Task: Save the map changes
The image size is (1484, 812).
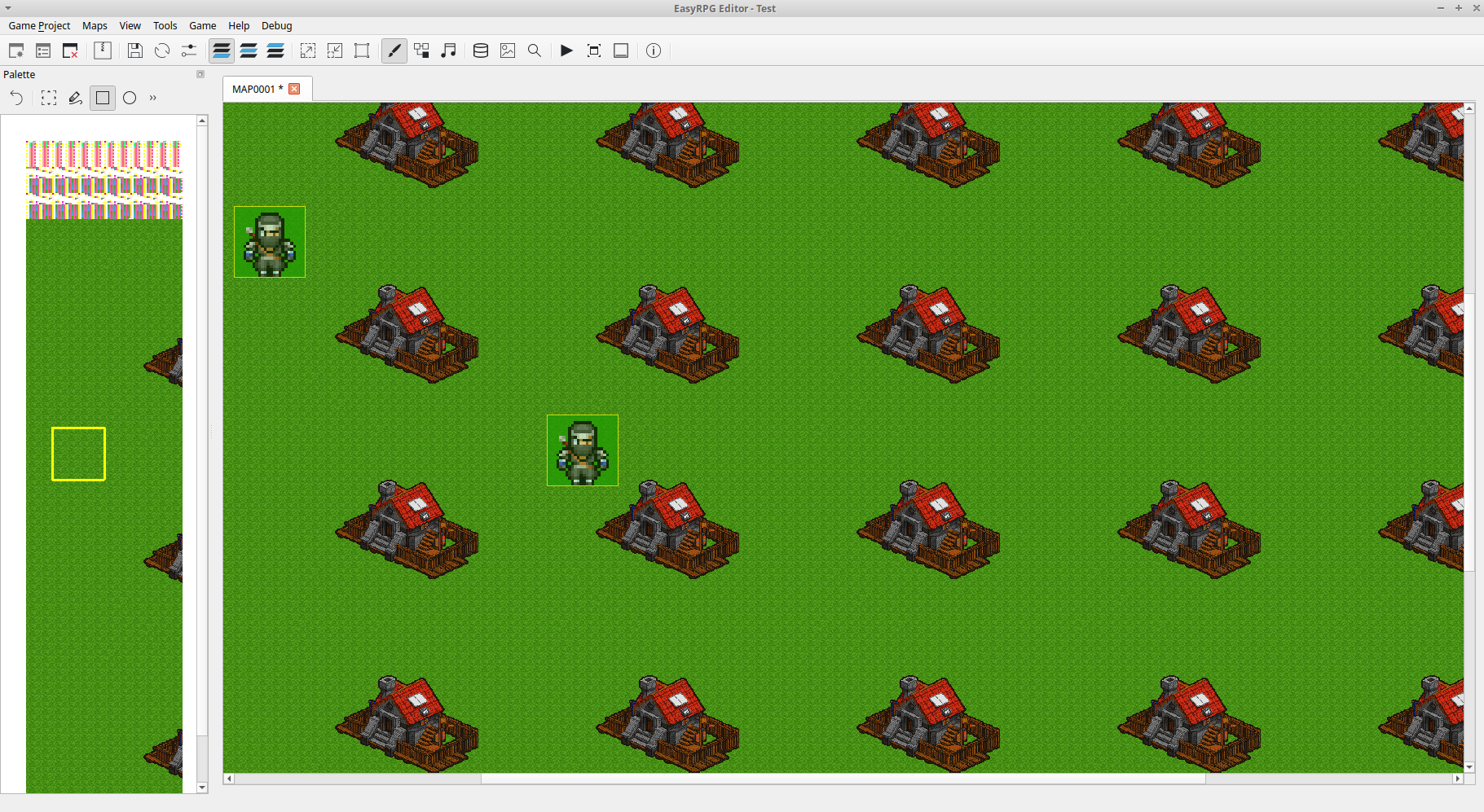Action: pos(135,50)
